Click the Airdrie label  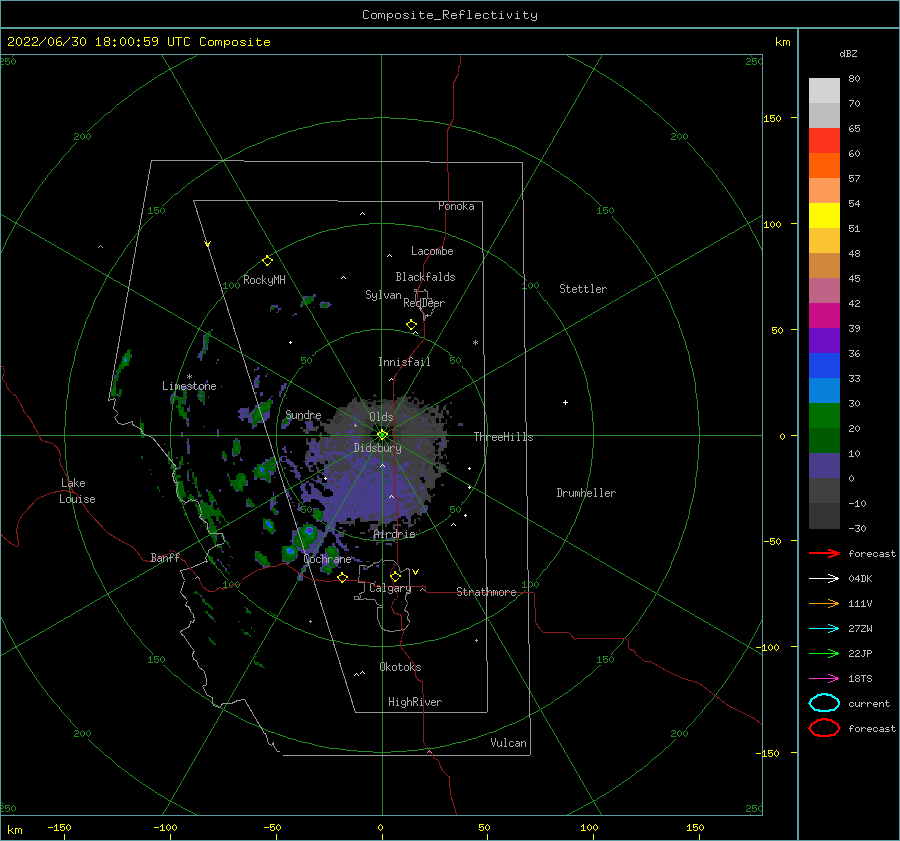click(394, 534)
